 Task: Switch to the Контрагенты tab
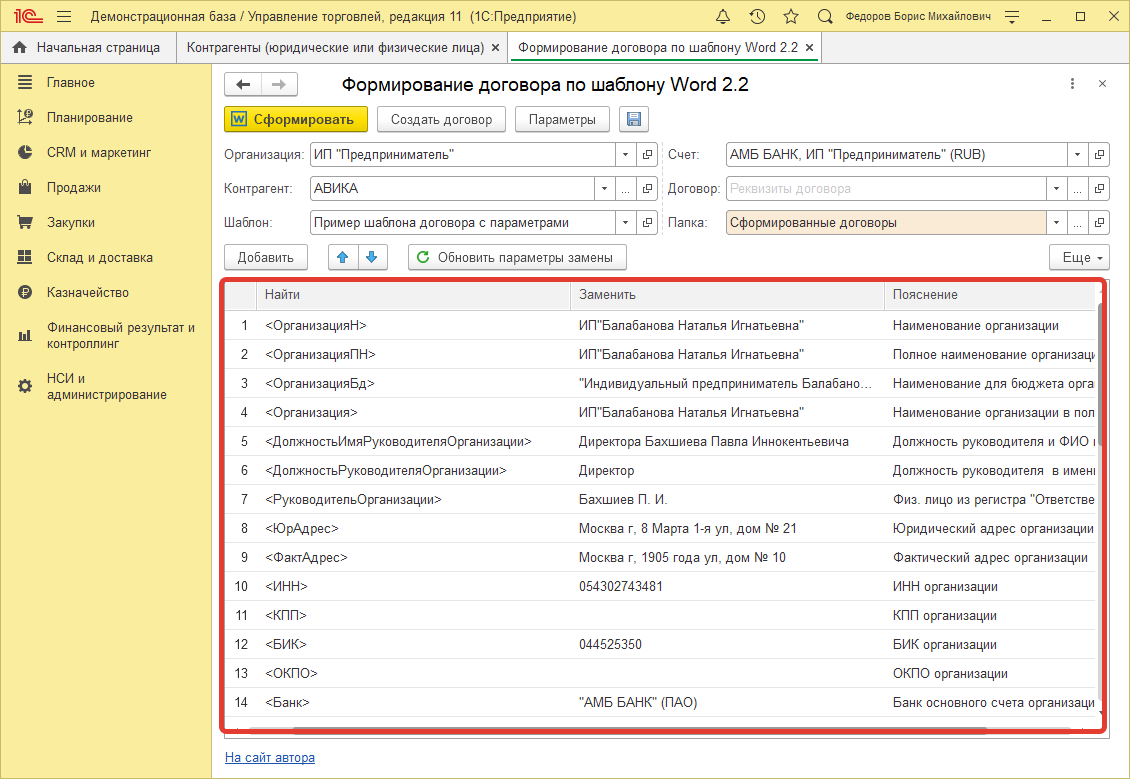(x=336, y=47)
